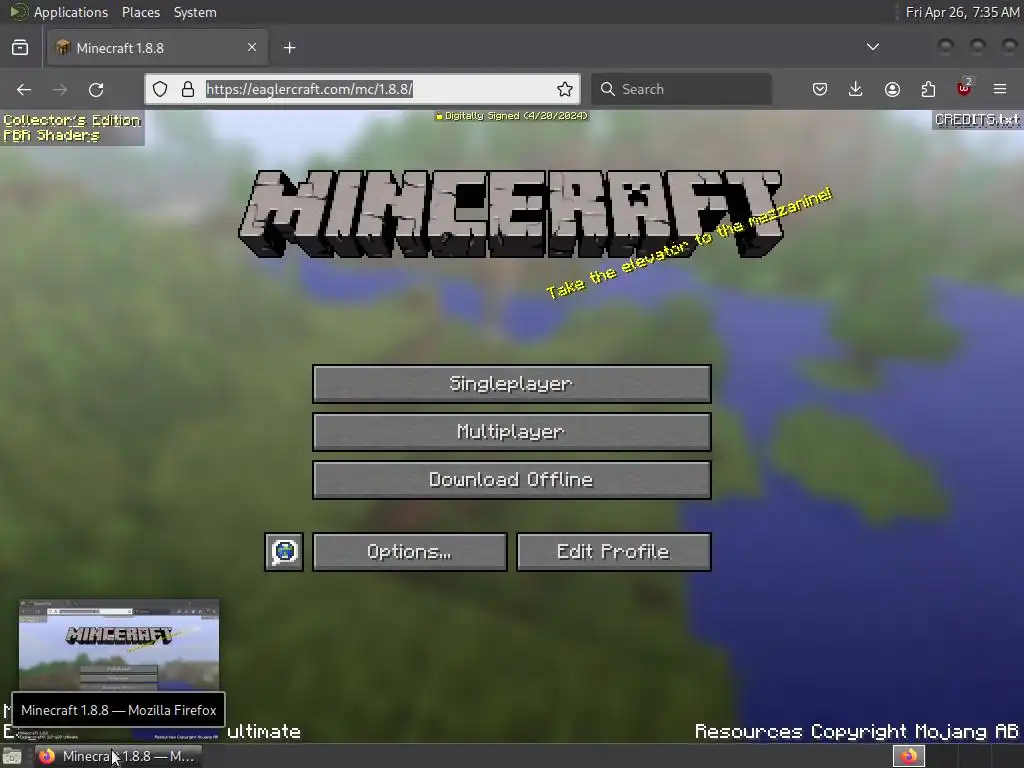Viewport: 1024px width, 768px height.
Task: Bookmark this page with the star
Action: pos(565,89)
